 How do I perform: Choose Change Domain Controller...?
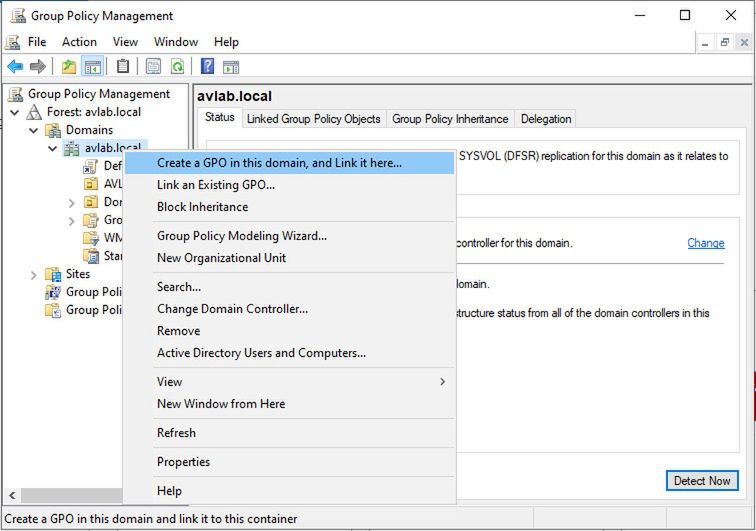(289, 309)
